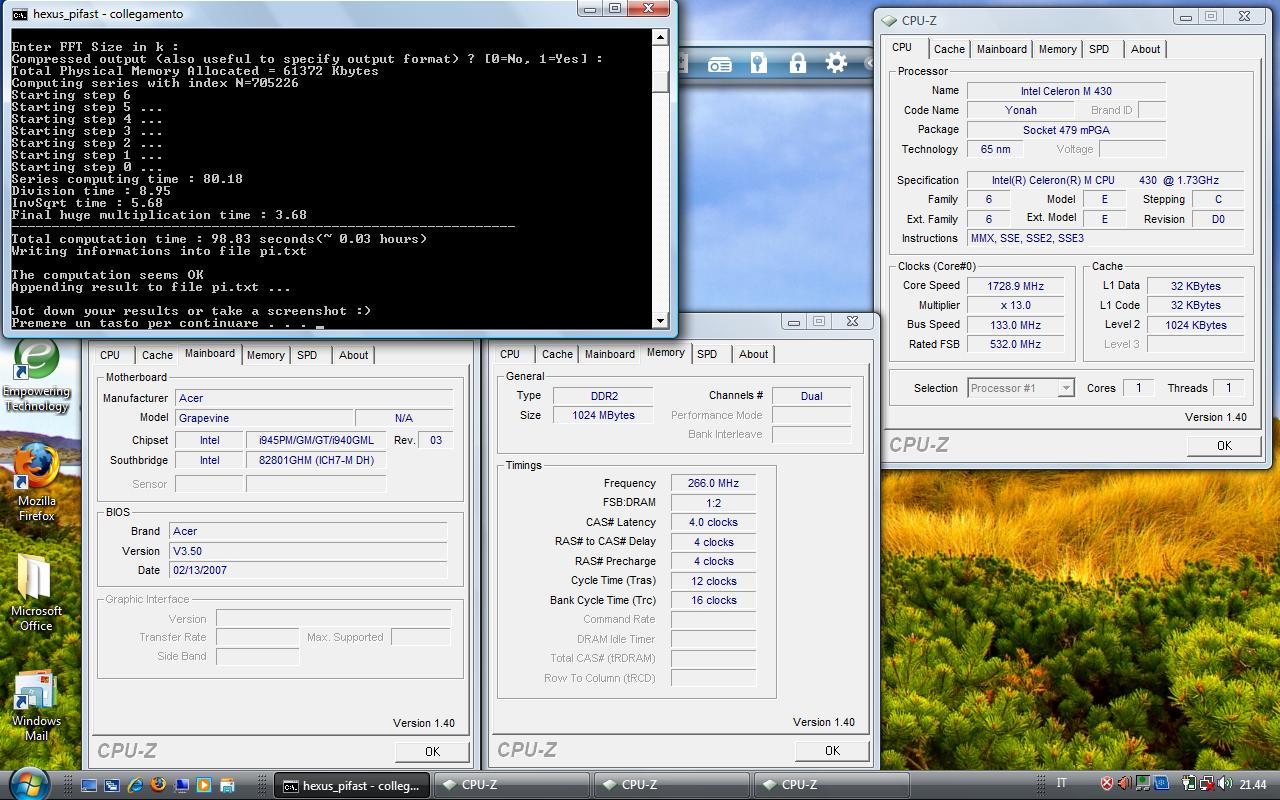This screenshot has height=800, width=1280.
Task: Click OK in the right CPU-Z processor window
Action: [1224, 445]
